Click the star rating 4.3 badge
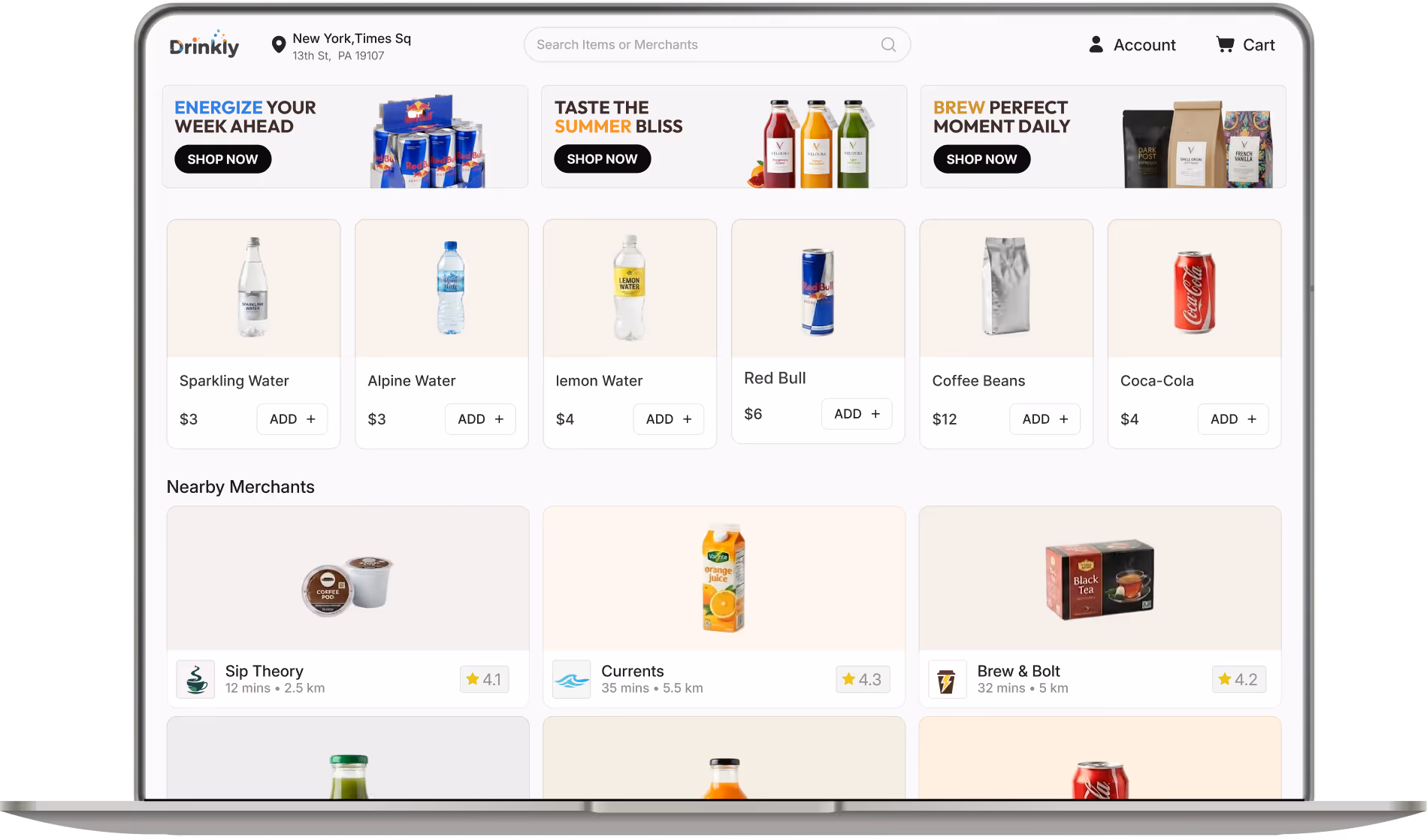 [862, 679]
